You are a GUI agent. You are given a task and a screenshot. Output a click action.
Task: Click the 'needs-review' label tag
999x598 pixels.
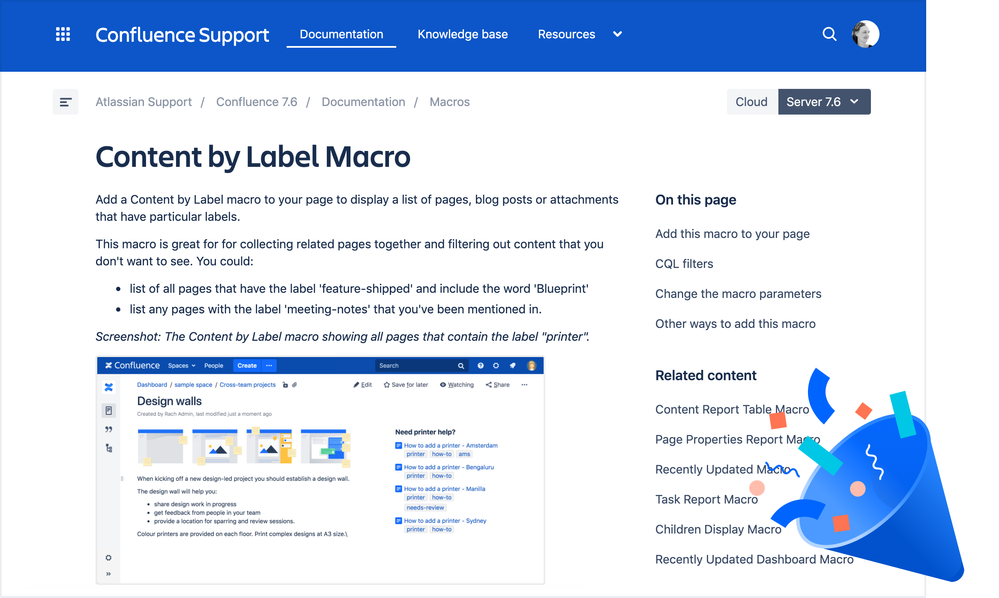tap(425, 508)
